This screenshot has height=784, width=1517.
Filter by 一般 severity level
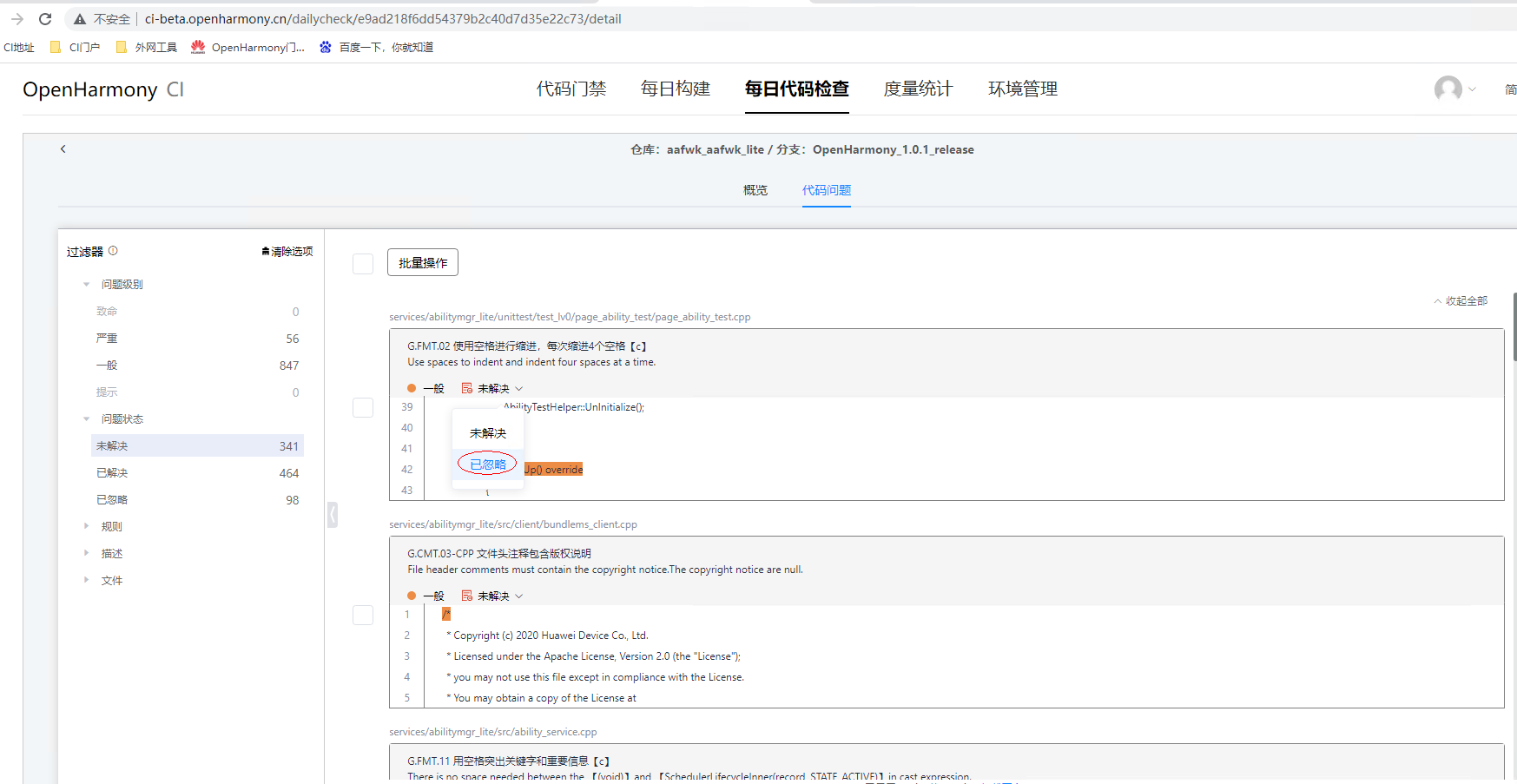198,366
